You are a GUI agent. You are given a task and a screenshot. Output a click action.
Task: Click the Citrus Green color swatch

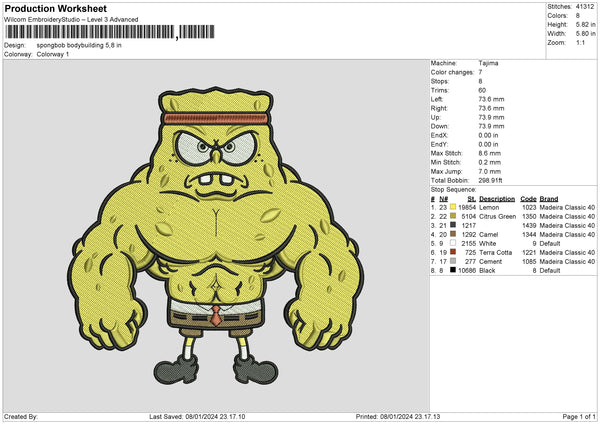point(453,216)
